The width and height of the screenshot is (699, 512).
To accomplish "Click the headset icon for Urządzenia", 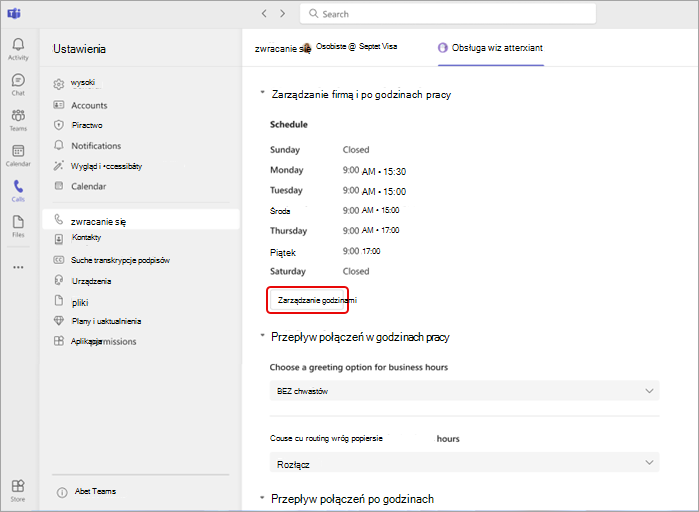I will (x=59, y=280).
